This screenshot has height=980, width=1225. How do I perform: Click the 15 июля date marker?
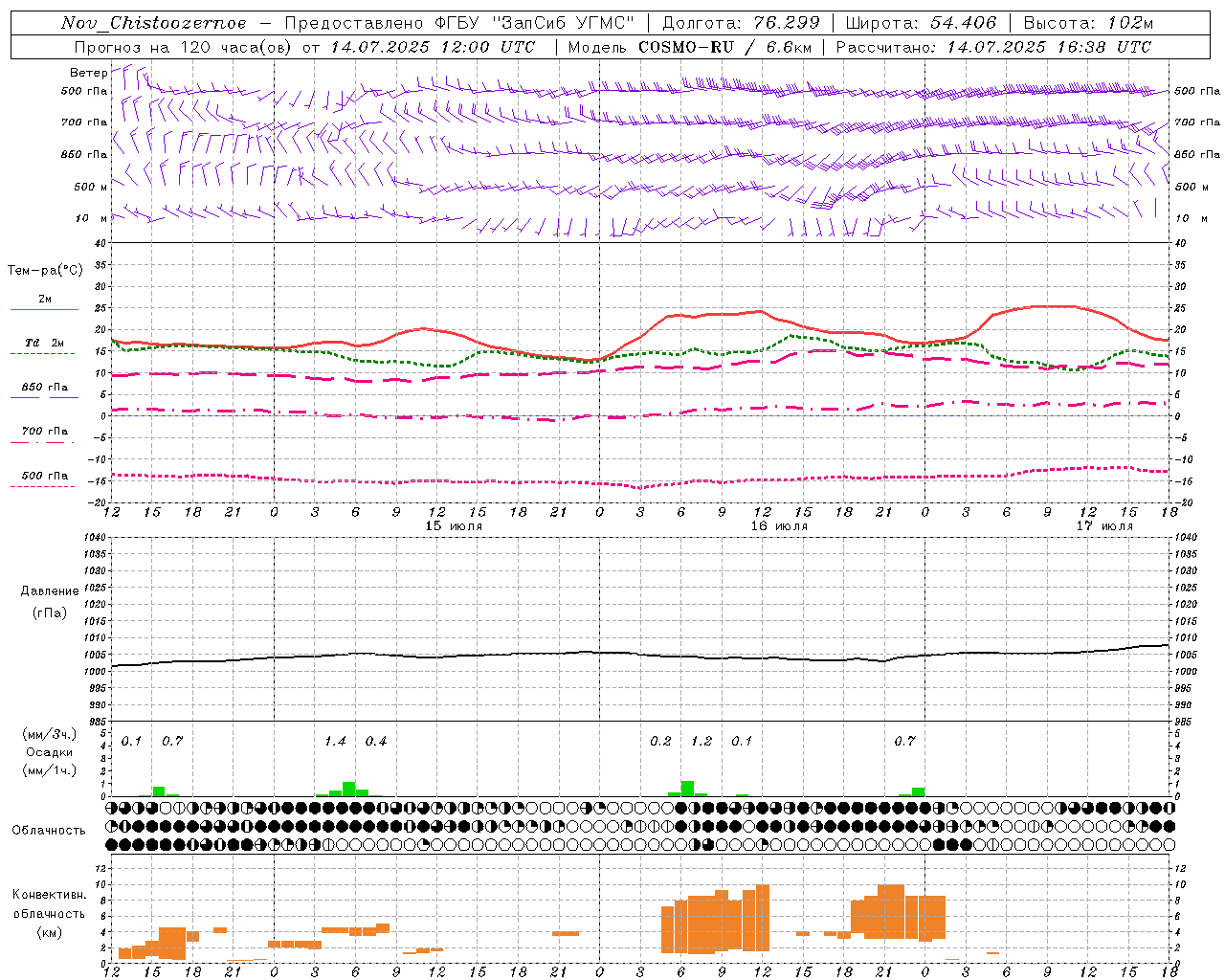coord(454,526)
